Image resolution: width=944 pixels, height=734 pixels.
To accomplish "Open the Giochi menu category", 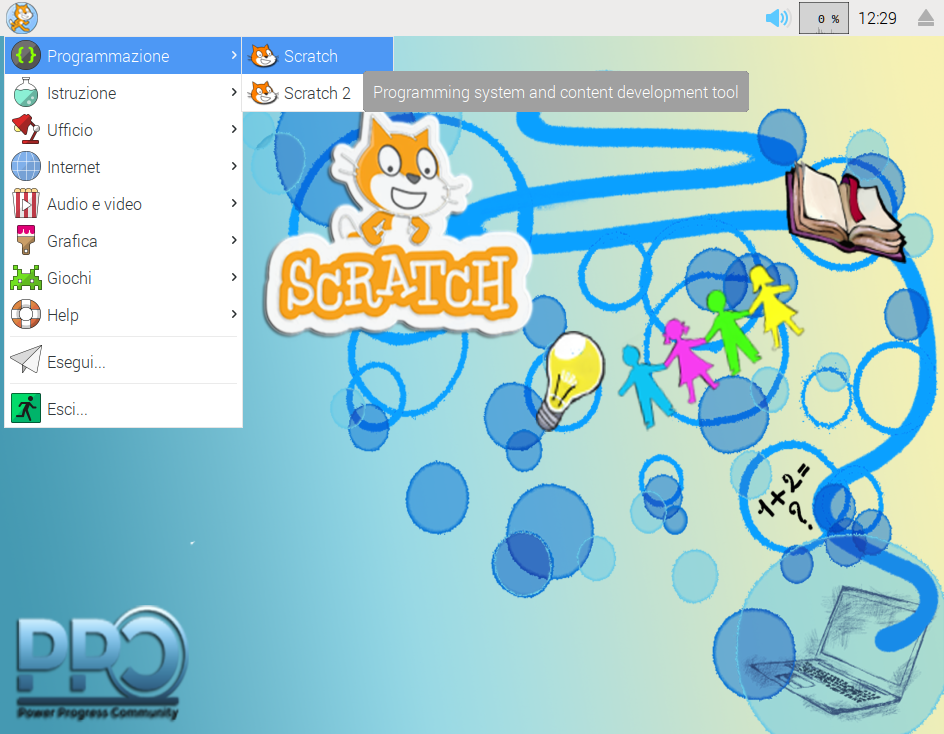I will click(123, 278).
